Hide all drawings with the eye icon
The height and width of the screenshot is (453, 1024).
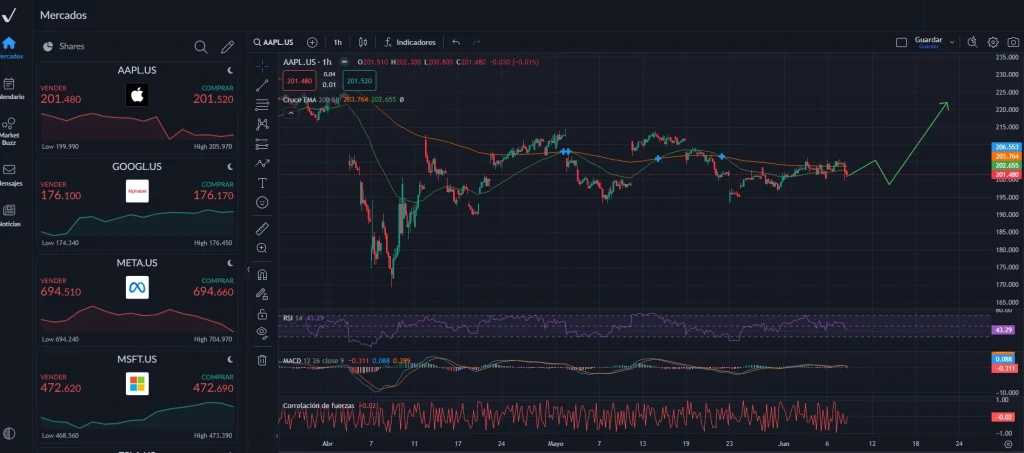coord(262,333)
